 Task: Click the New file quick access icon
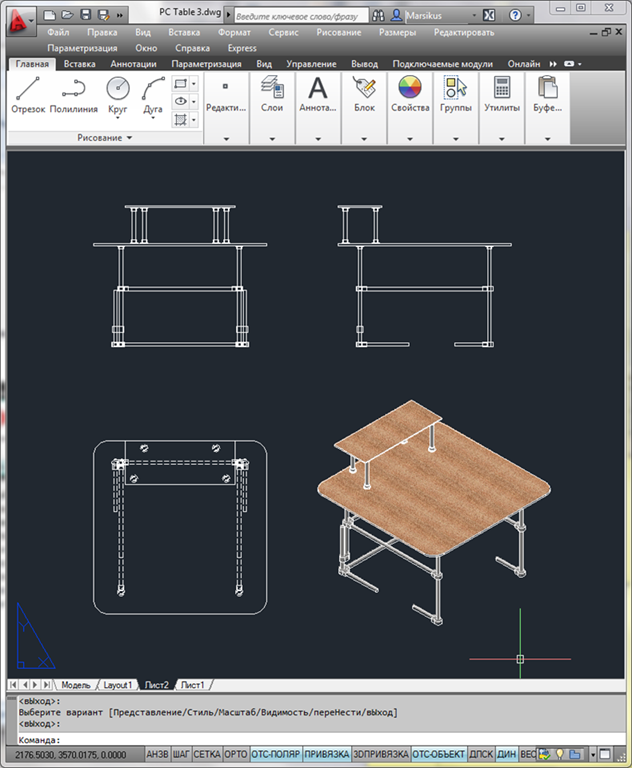pyautogui.click(x=49, y=15)
